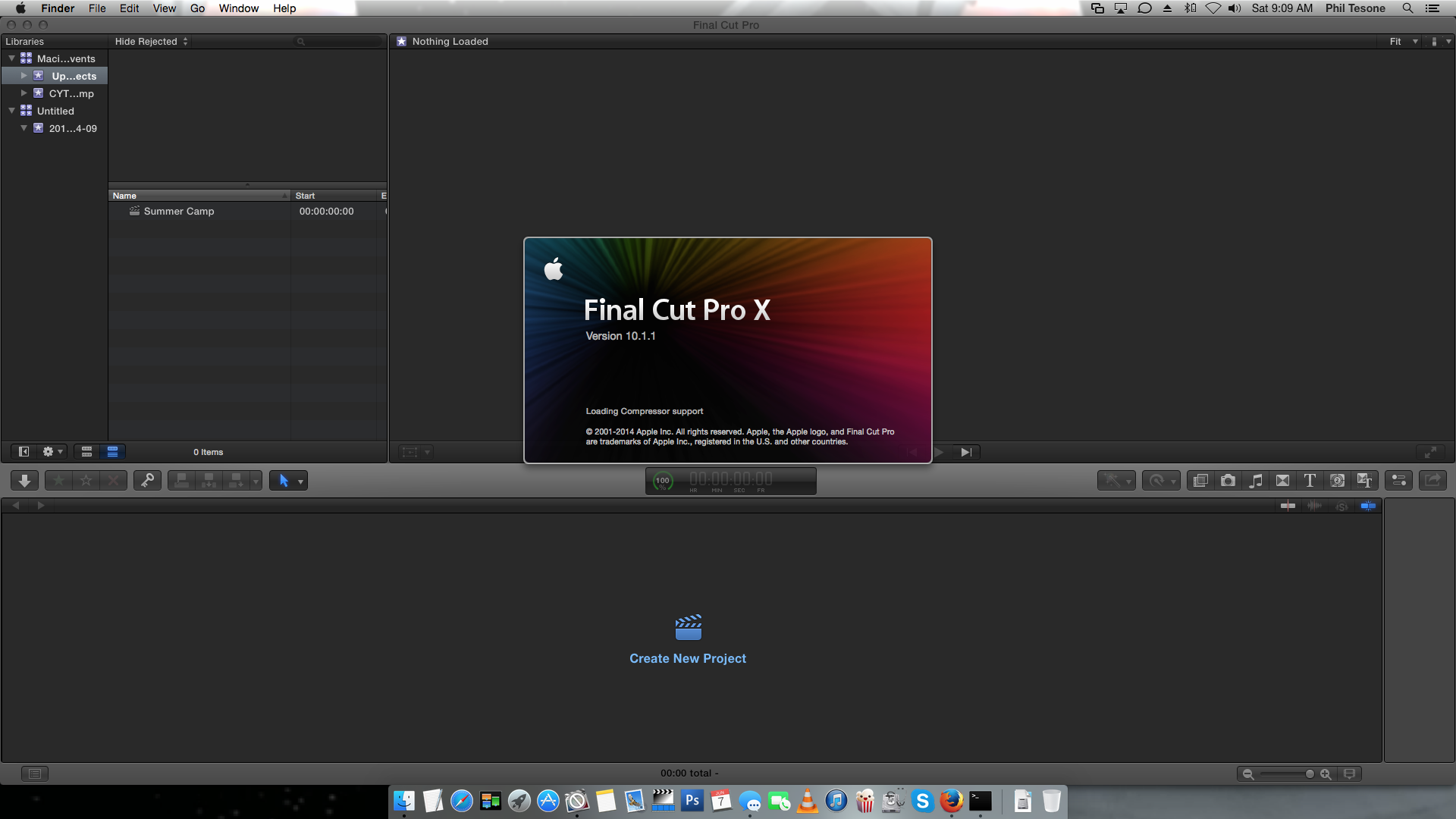Open the browser gear action menu

52,452
